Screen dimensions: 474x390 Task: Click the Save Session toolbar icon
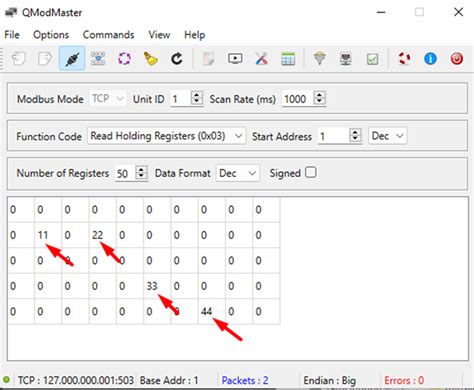[x=45, y=59]
